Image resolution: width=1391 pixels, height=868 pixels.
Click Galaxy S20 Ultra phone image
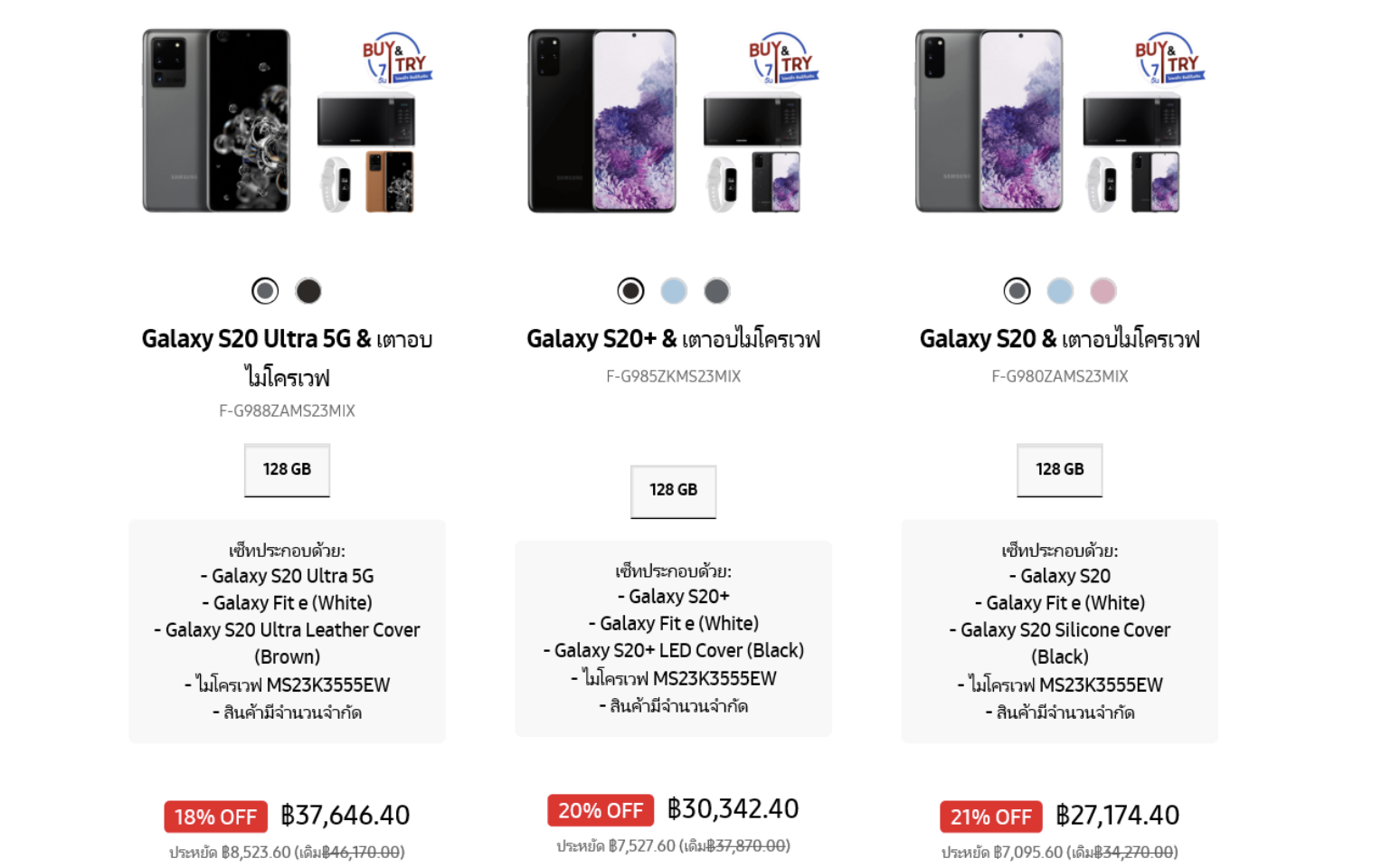coord(217,120)
